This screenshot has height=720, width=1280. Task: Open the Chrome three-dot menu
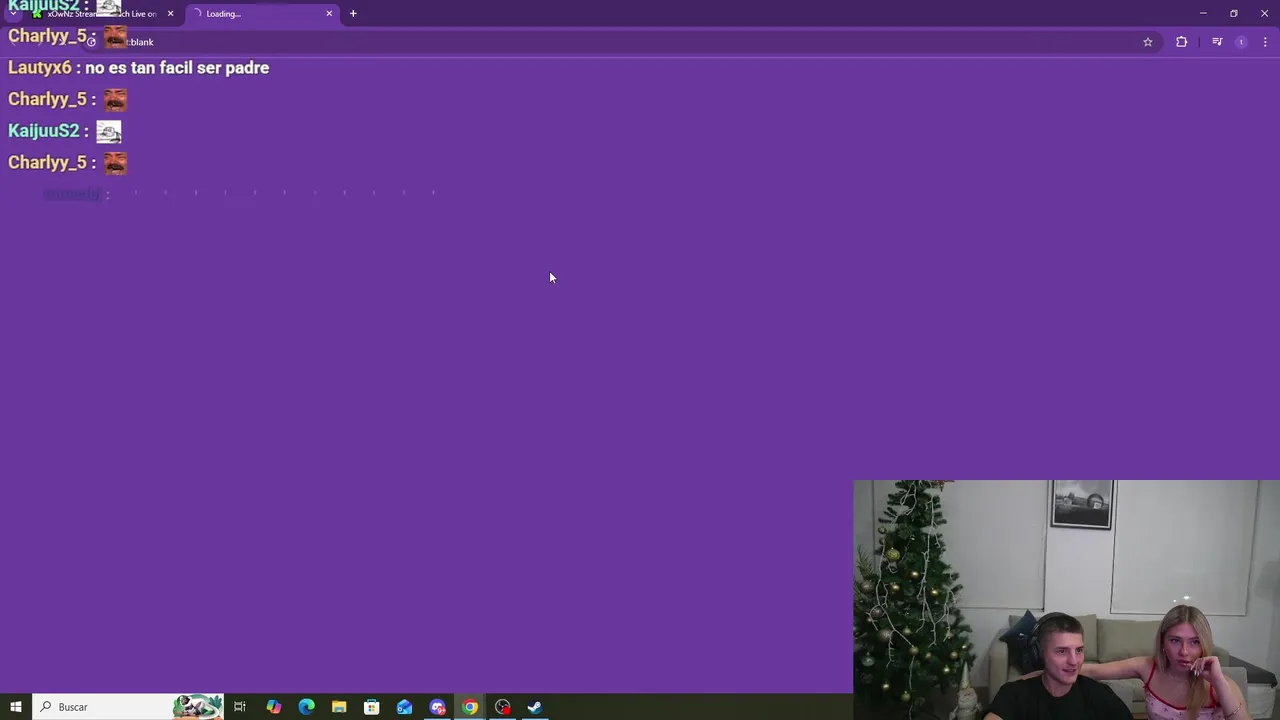pyautogui.click(x=1265, y=42)
